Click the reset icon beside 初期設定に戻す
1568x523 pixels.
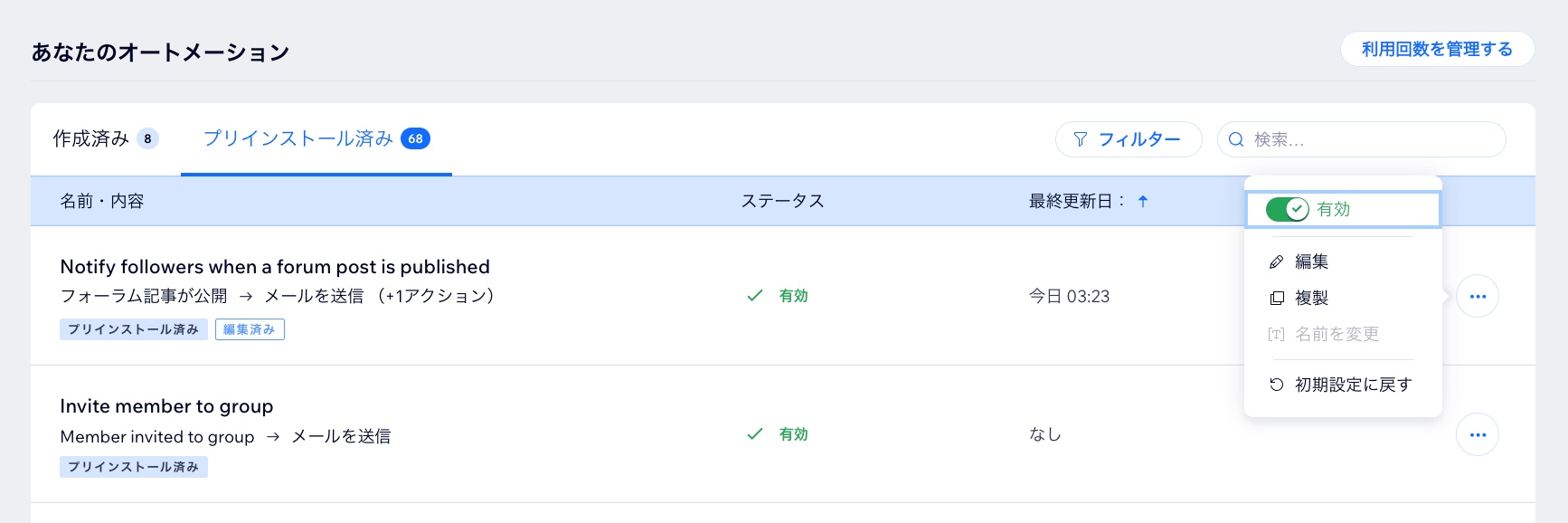1277,385
